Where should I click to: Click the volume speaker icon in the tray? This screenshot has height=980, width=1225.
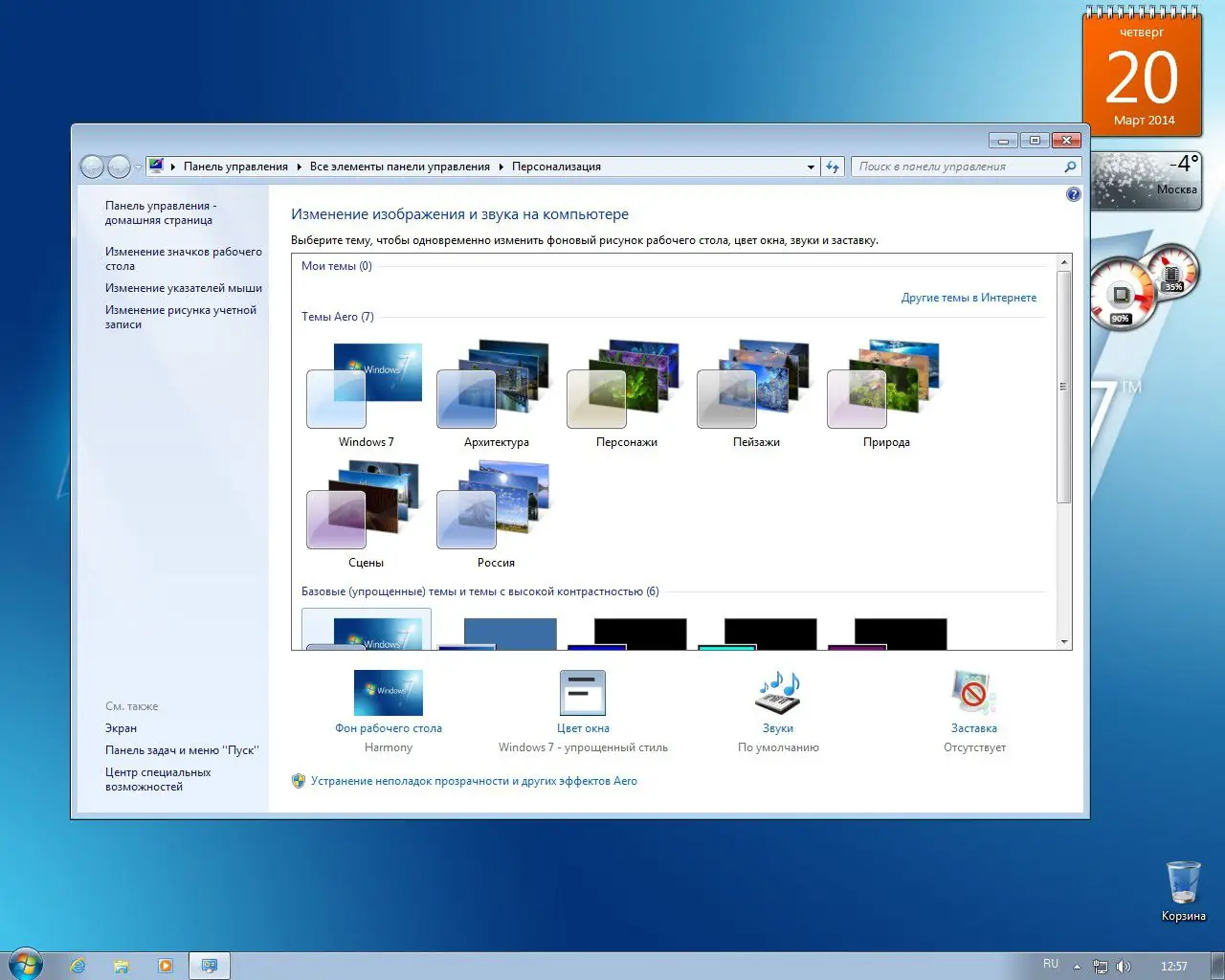coord(1124,967)
